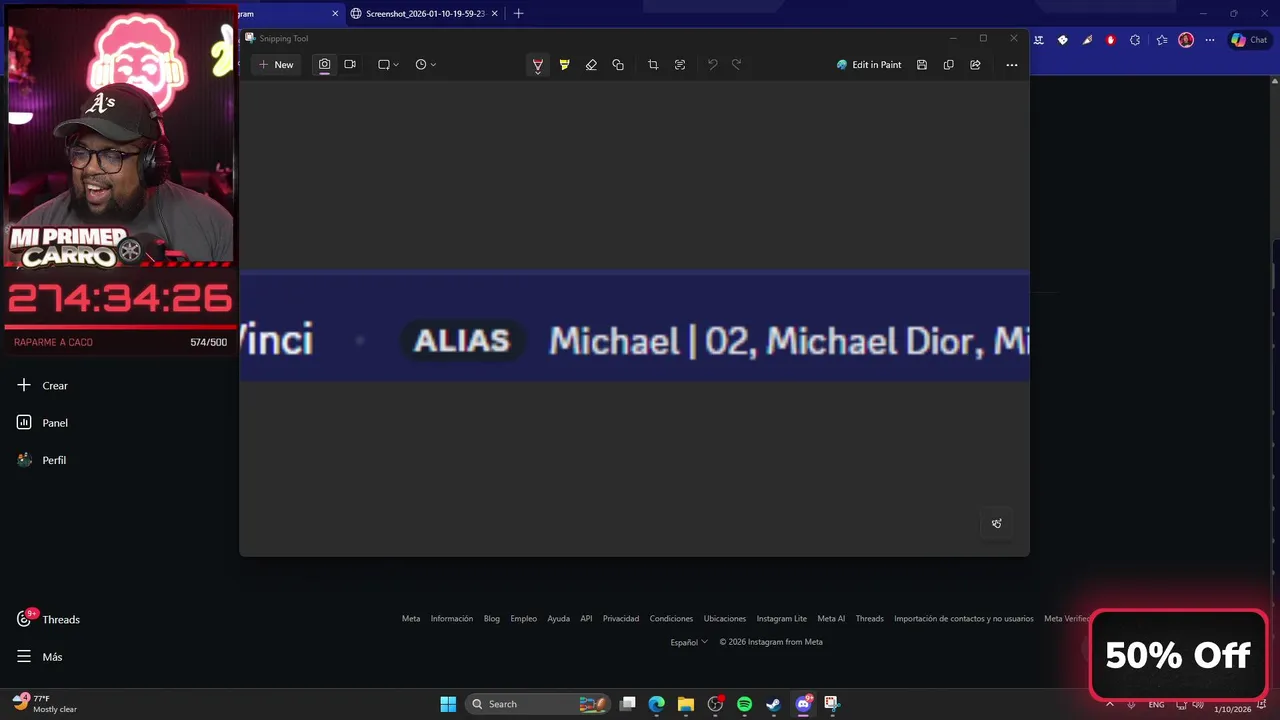This screenshot has width=1280, height=720.
Task: Open Snipping Tool's See more menu
Action: [x=1012, y=65]
